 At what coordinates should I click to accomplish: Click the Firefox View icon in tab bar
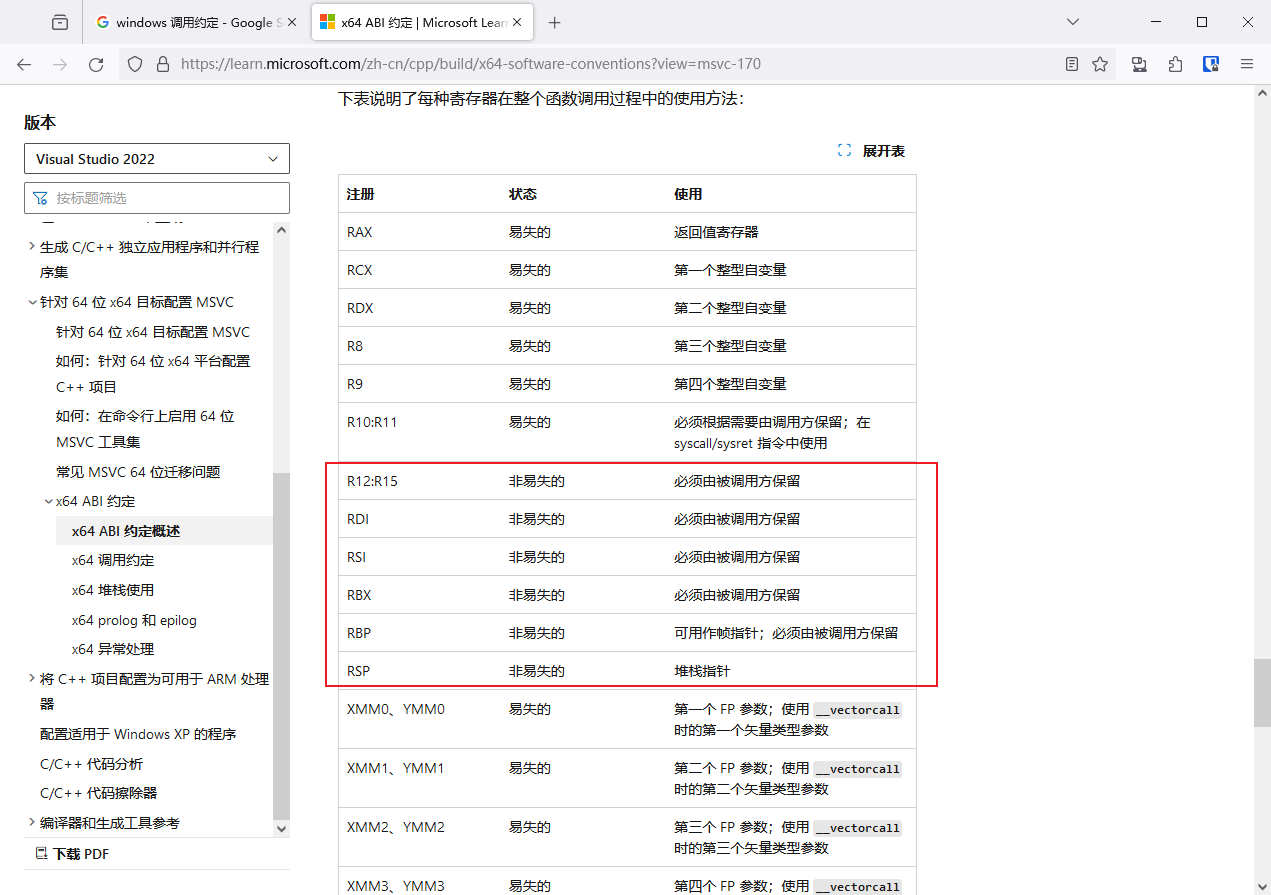pyautogui.click(x=60, y=22)
